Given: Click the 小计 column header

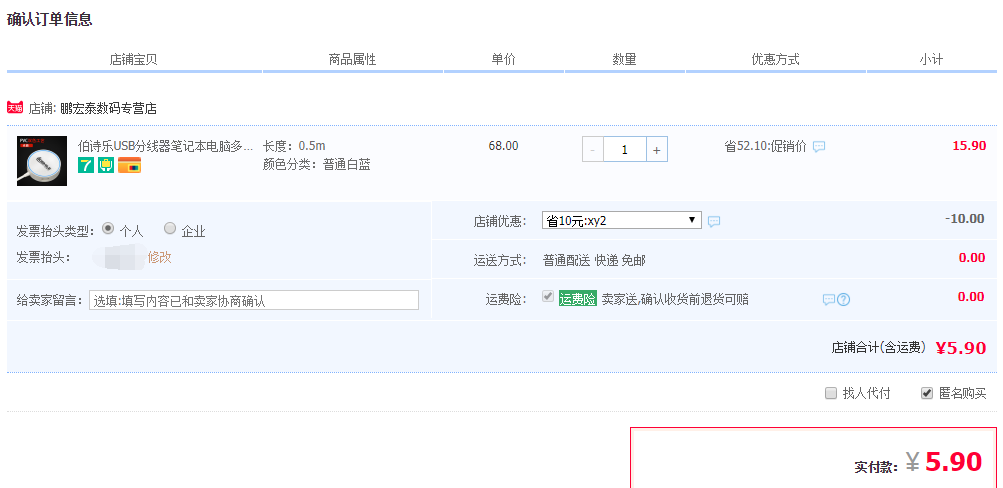Looking at the screenshot, I should (x=931, y=59).
